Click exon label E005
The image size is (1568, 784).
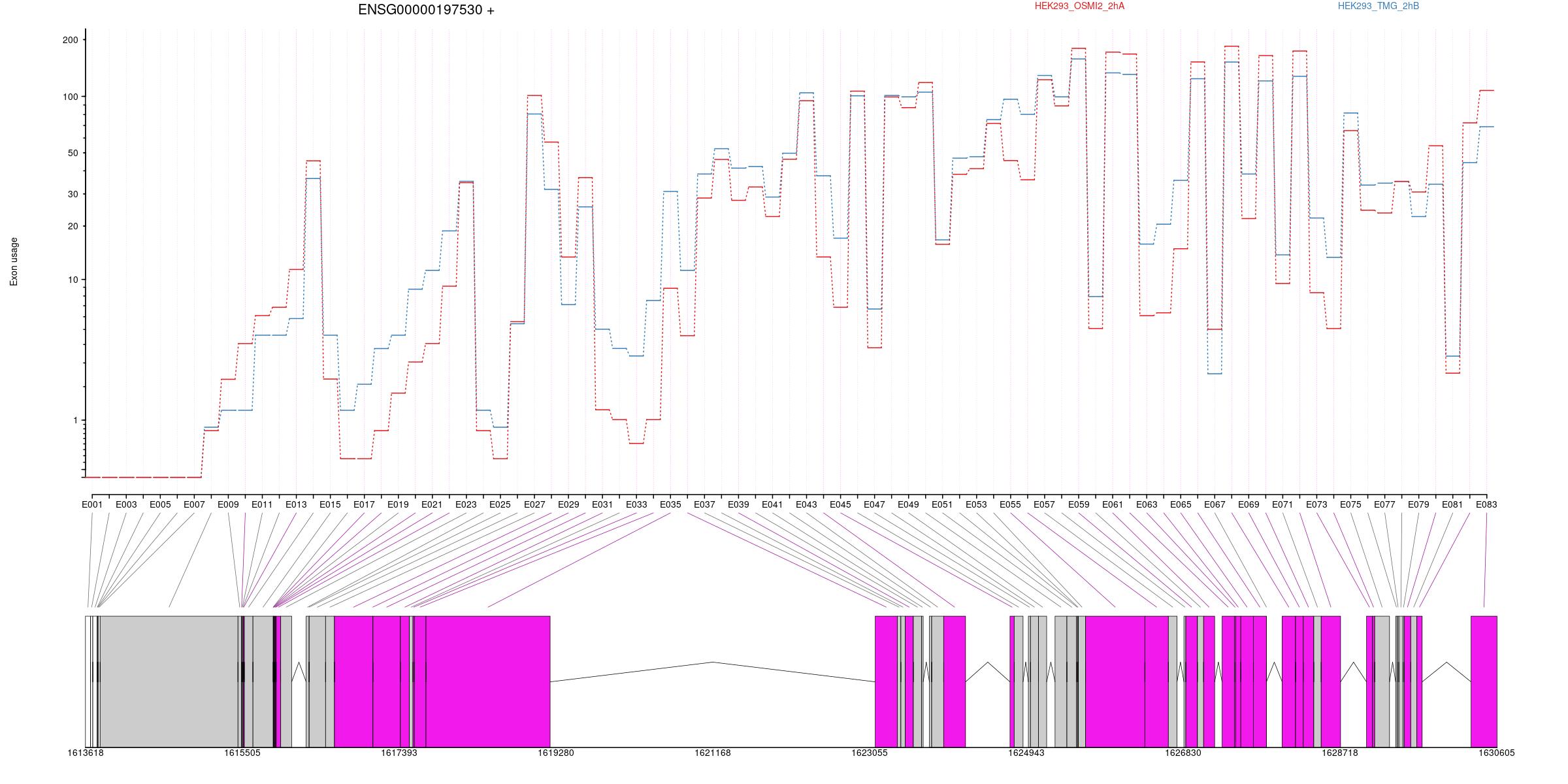click(160, 504)
